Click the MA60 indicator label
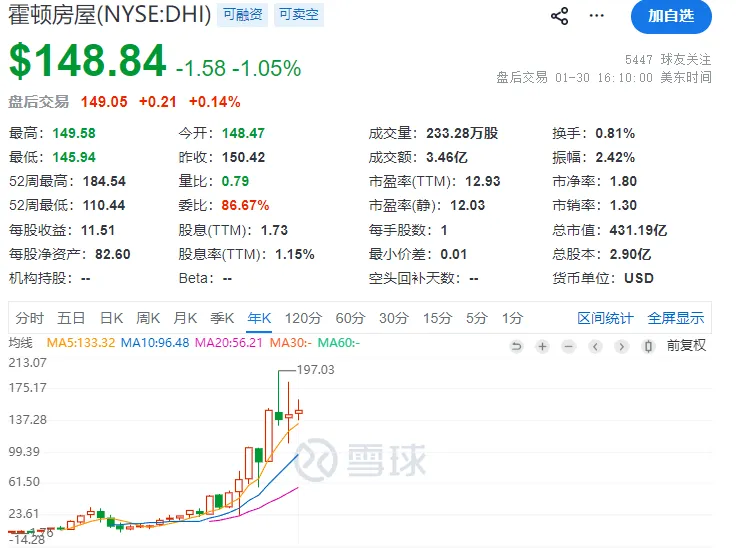This screenshot has height=548, width=746. 339,342
